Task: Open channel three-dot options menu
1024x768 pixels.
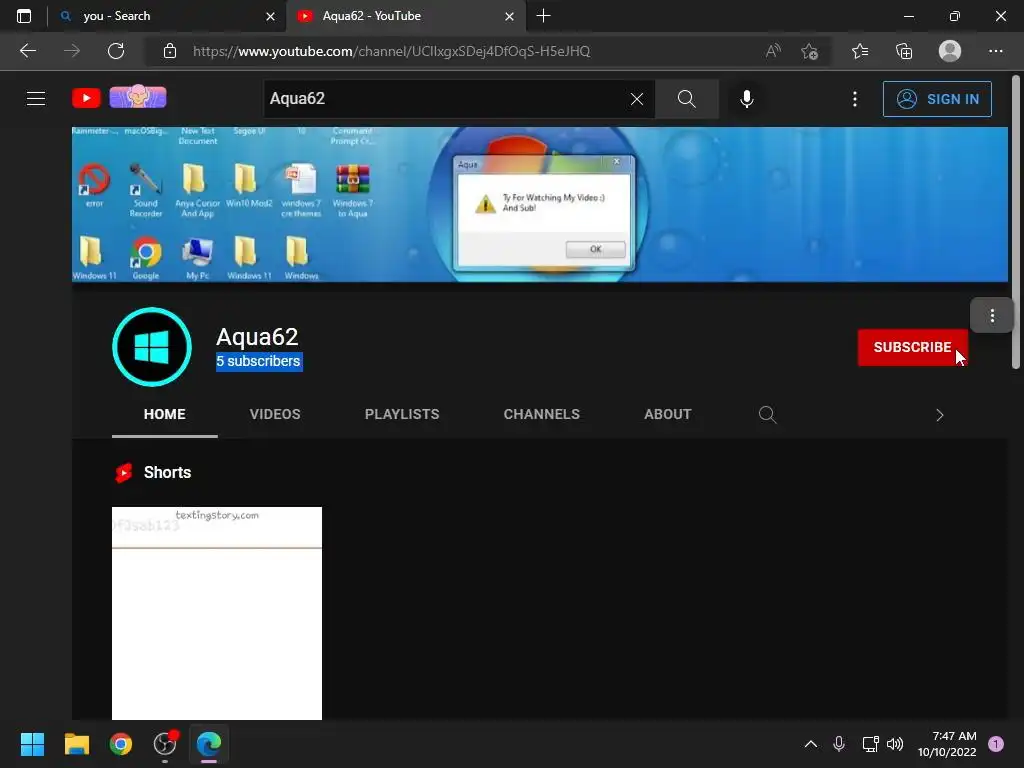Action: 992,316
